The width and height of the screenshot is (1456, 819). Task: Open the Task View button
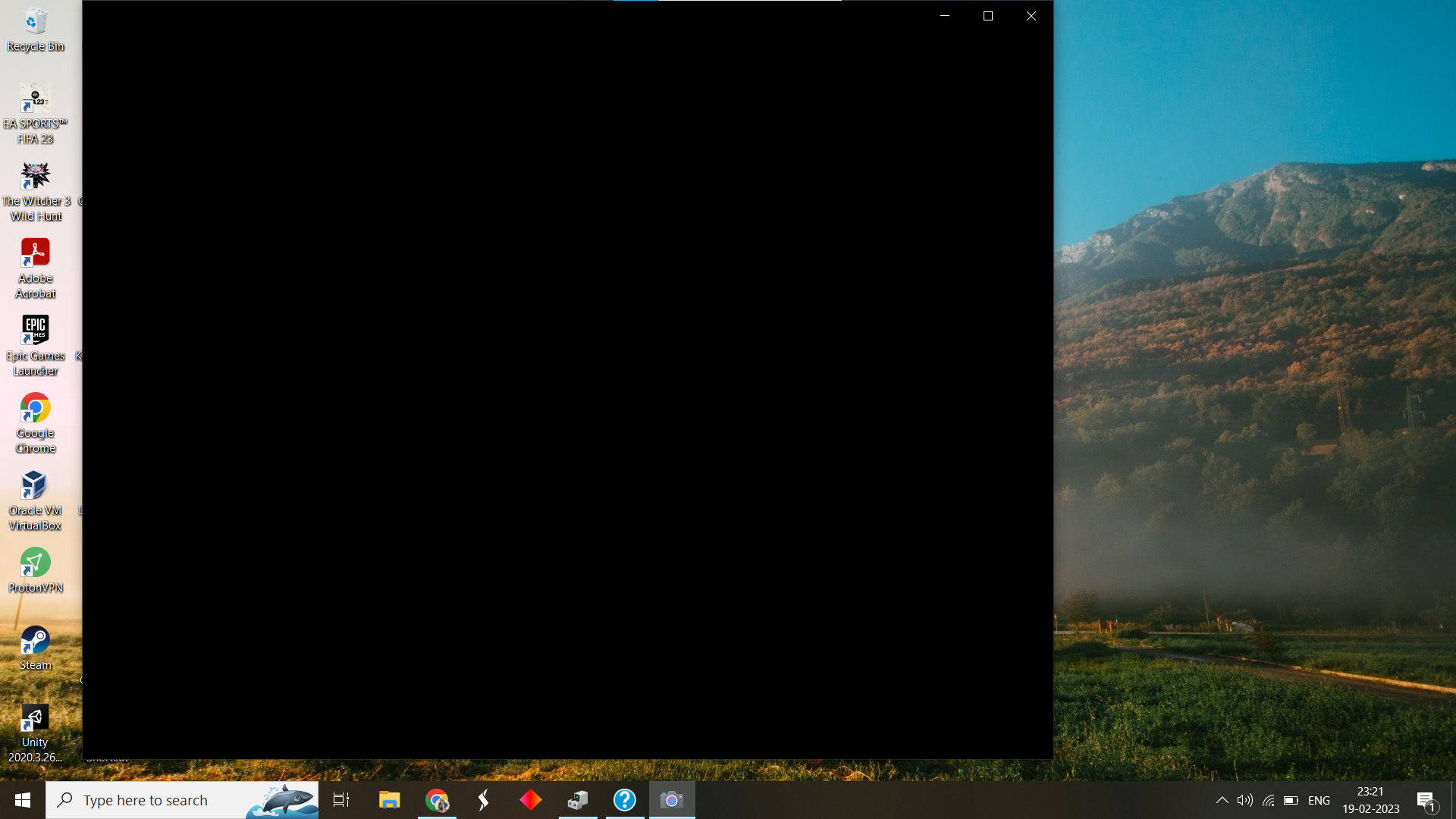click(341, 800)
